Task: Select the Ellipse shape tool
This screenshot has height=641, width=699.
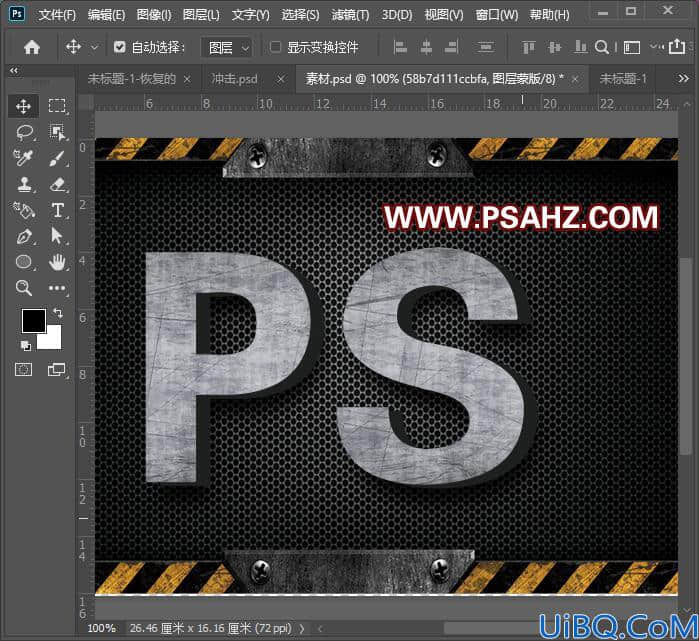Action: click(24, 262)
